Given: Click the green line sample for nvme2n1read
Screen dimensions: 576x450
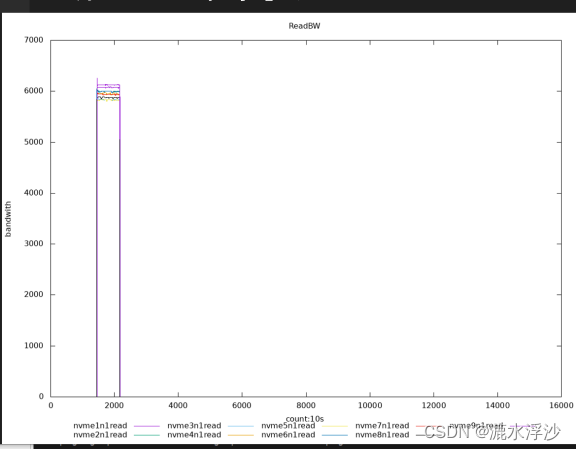Looking at the screenshot, I should (x=147, y=435).
